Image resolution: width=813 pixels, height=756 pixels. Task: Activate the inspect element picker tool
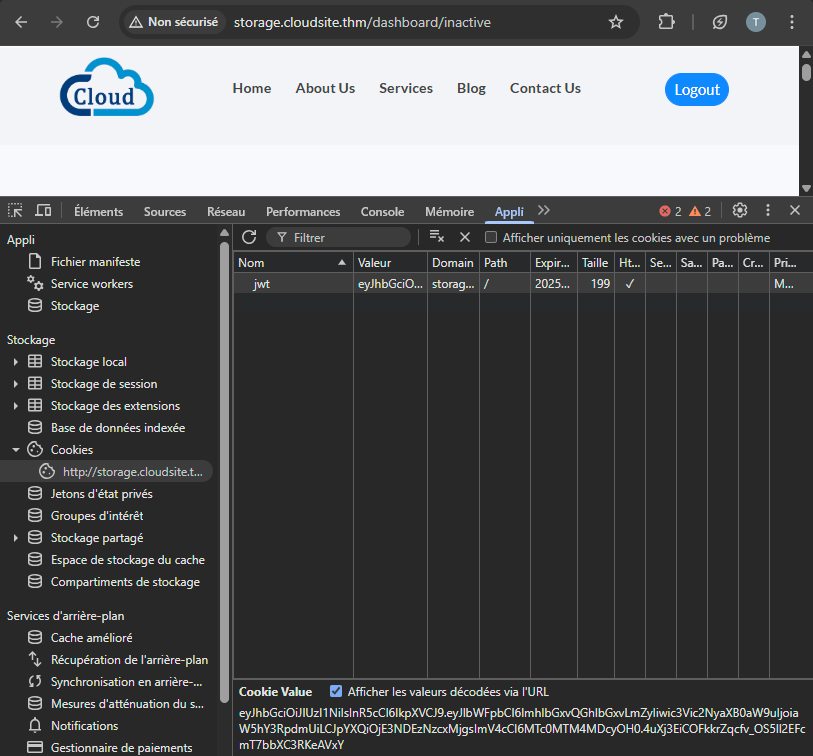tap(15, 211)
